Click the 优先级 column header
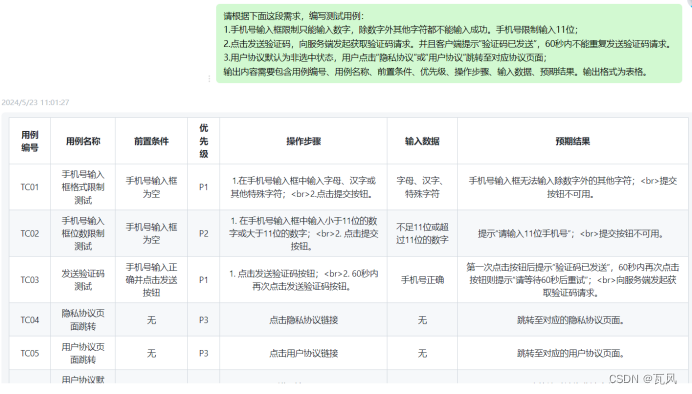 pos(203,141)
